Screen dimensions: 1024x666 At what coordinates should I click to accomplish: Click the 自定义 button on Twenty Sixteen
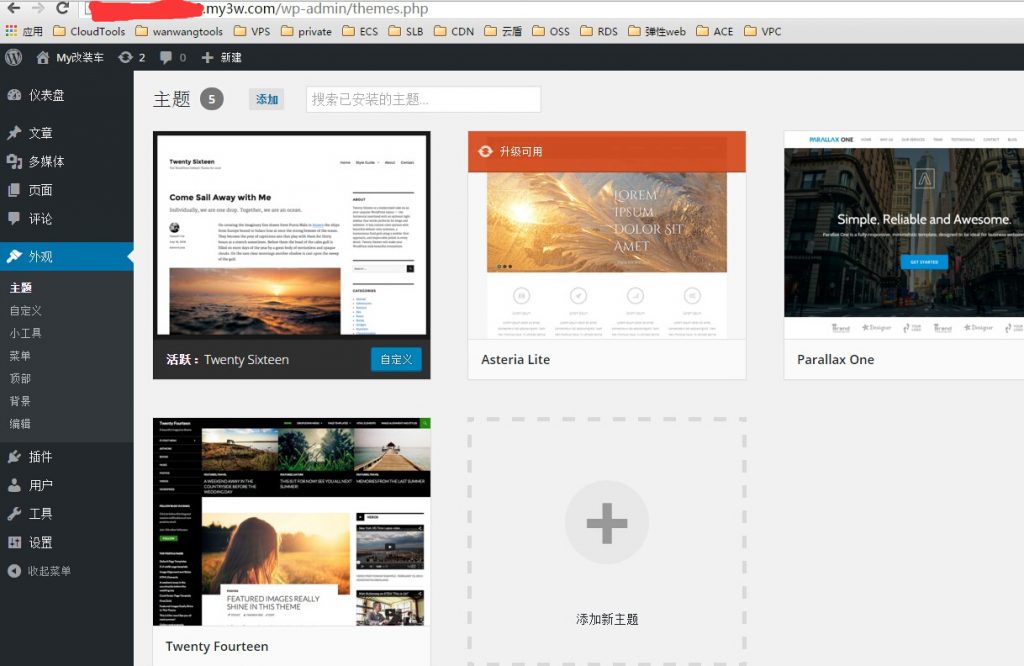396,360
